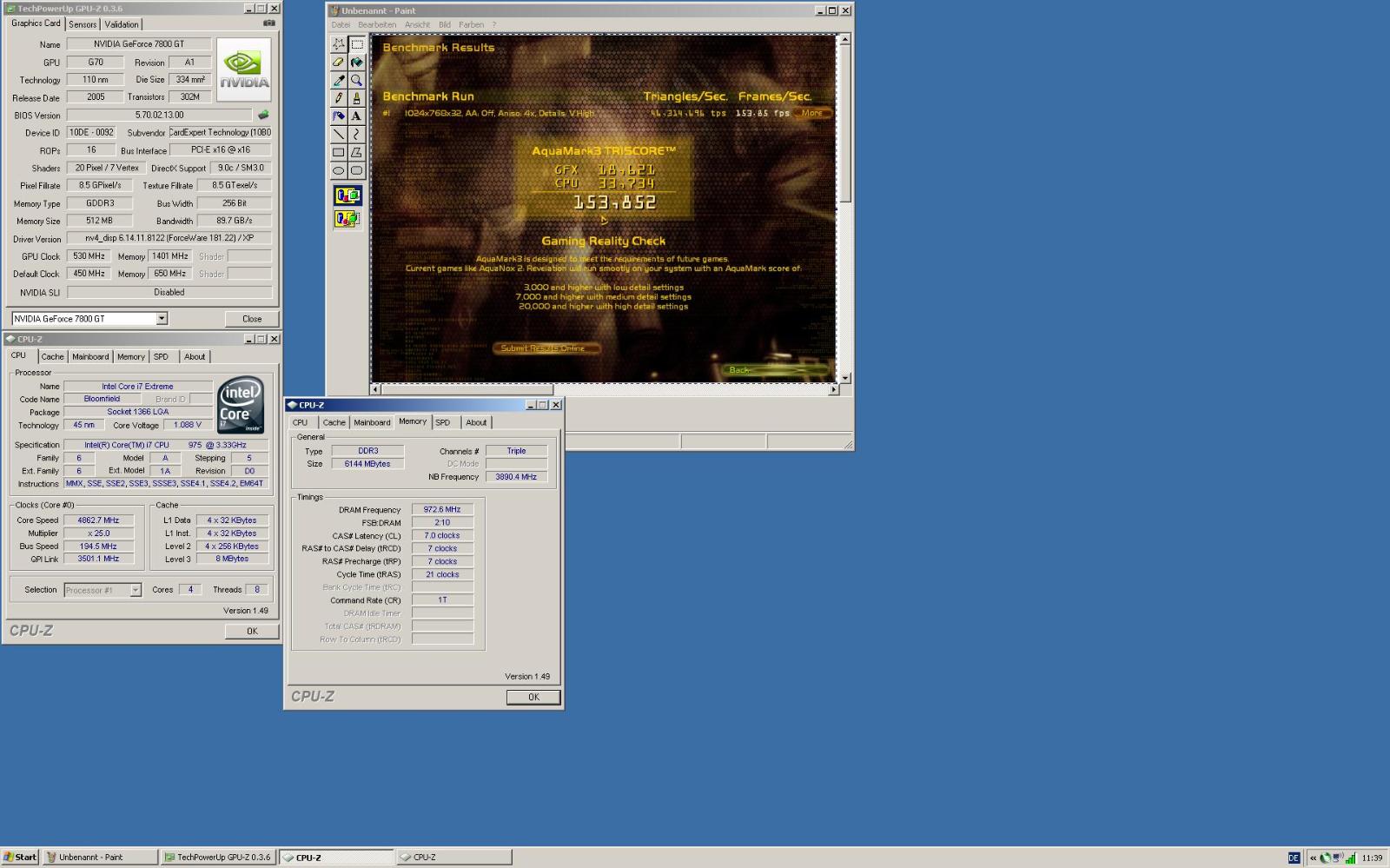This screenshot has height=868, width=1390.
Task: Select the Fill With Color bucket tool
Action: [356, 63]
